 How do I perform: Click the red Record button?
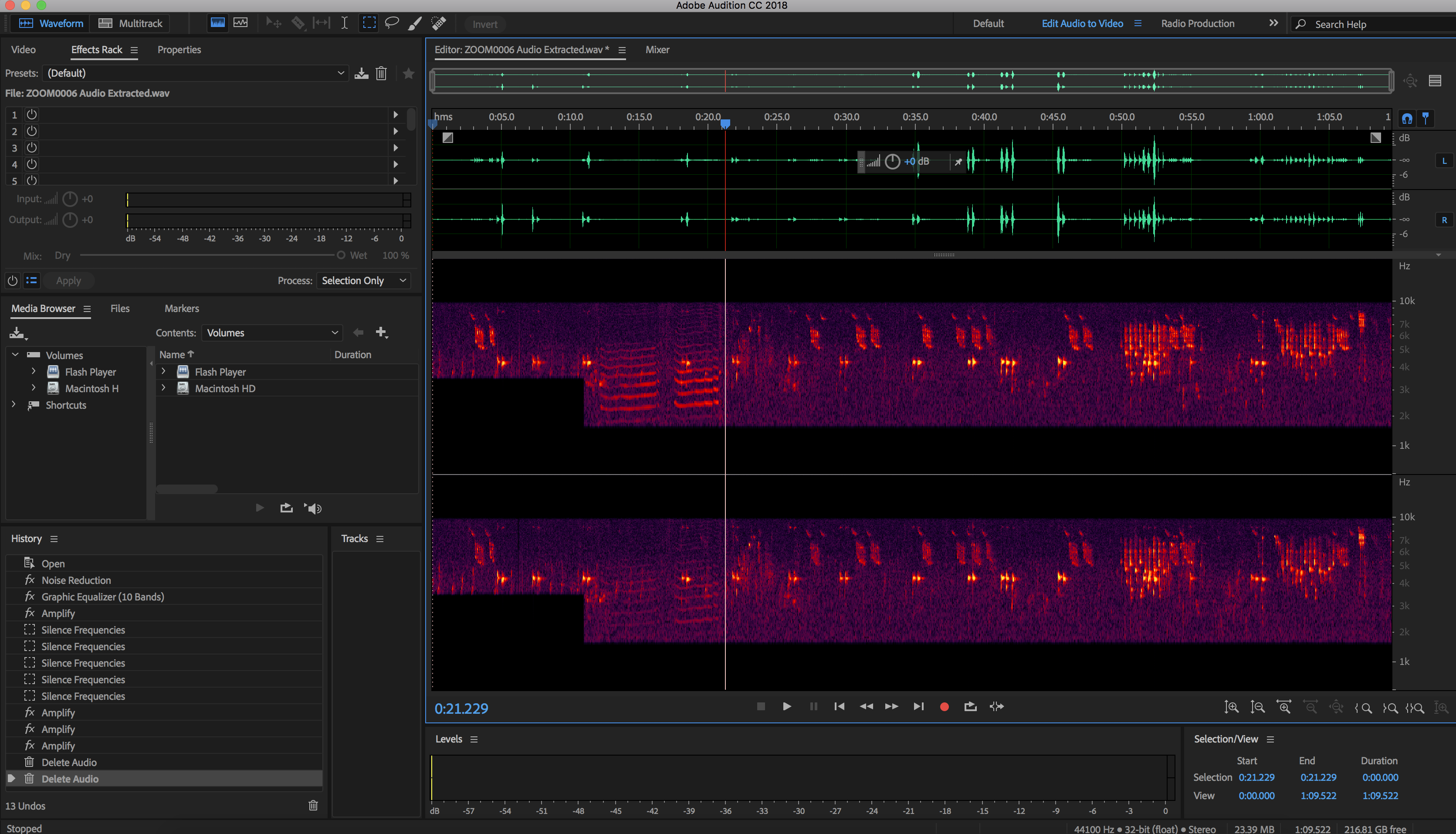coord(944,707)
